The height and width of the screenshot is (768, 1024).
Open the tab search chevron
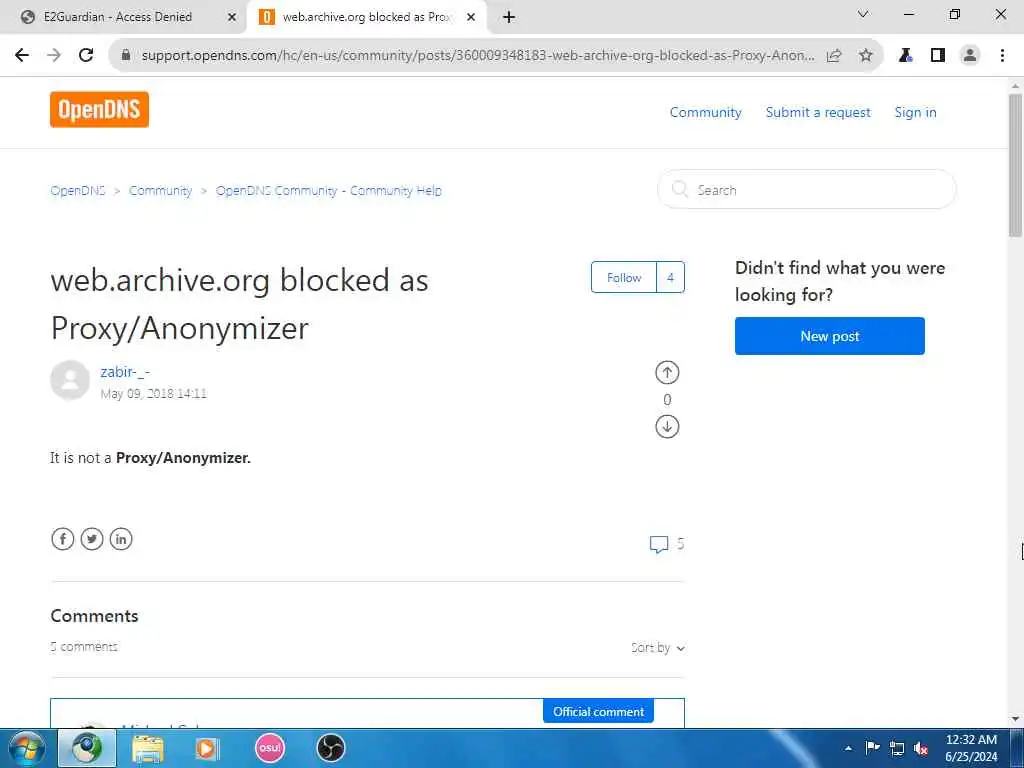point(863,14)
